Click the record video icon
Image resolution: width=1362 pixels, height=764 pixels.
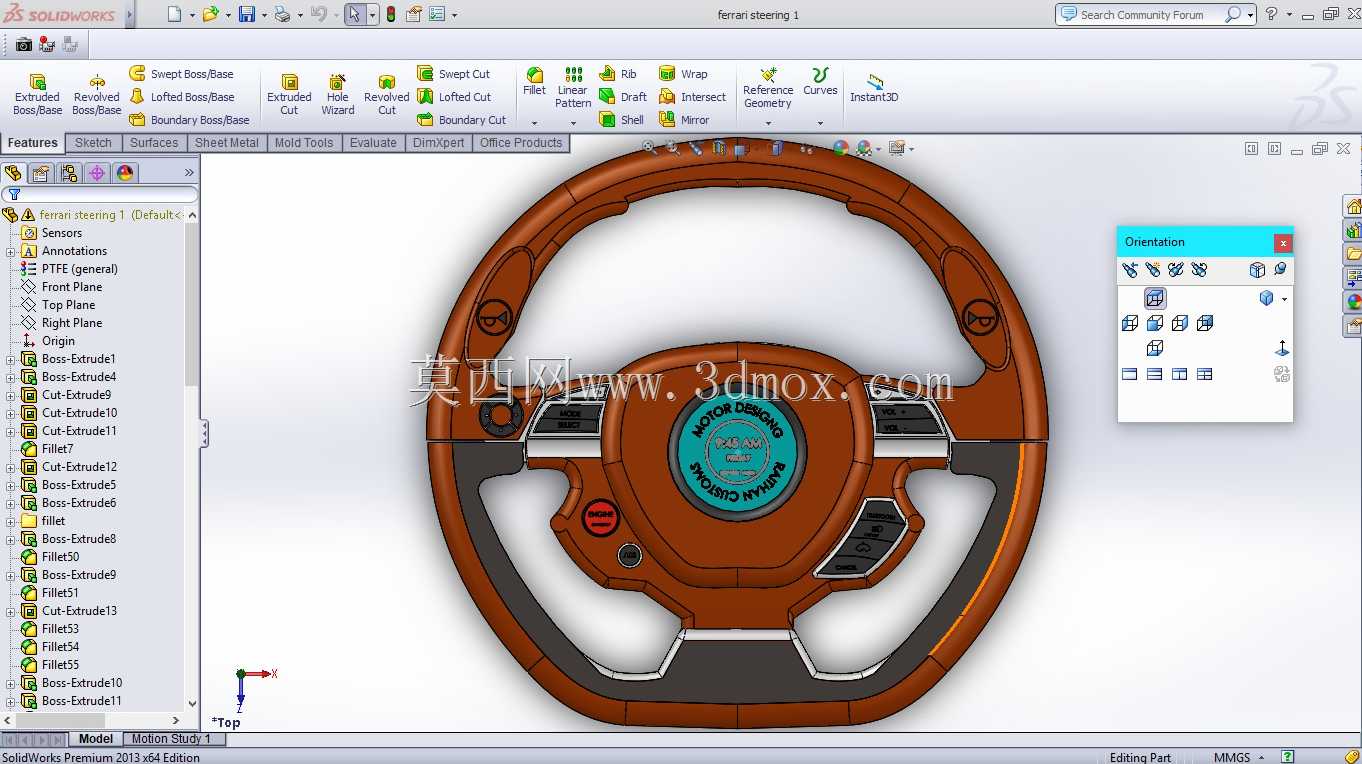(46, 44)
